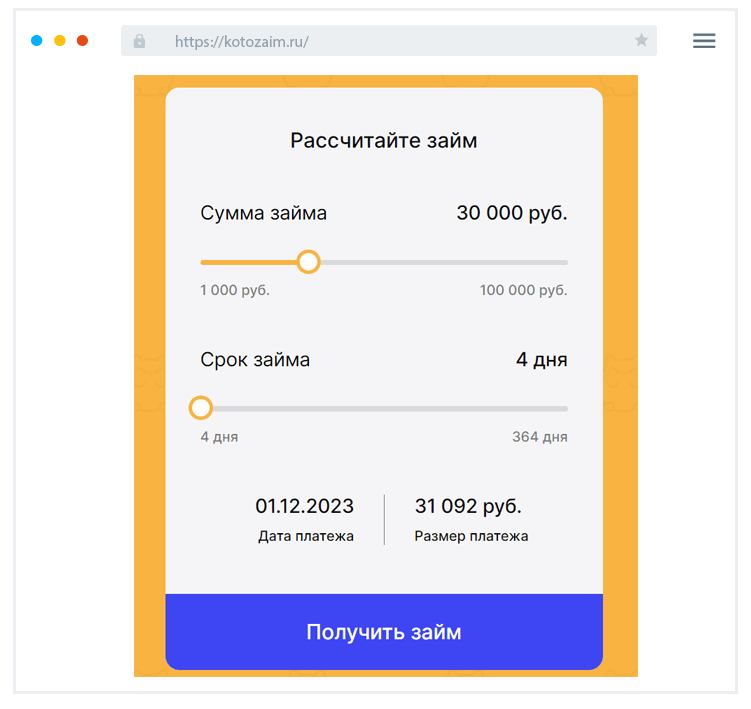
Task: Select the "100 000 руб." maximum label
Action: 523,291
